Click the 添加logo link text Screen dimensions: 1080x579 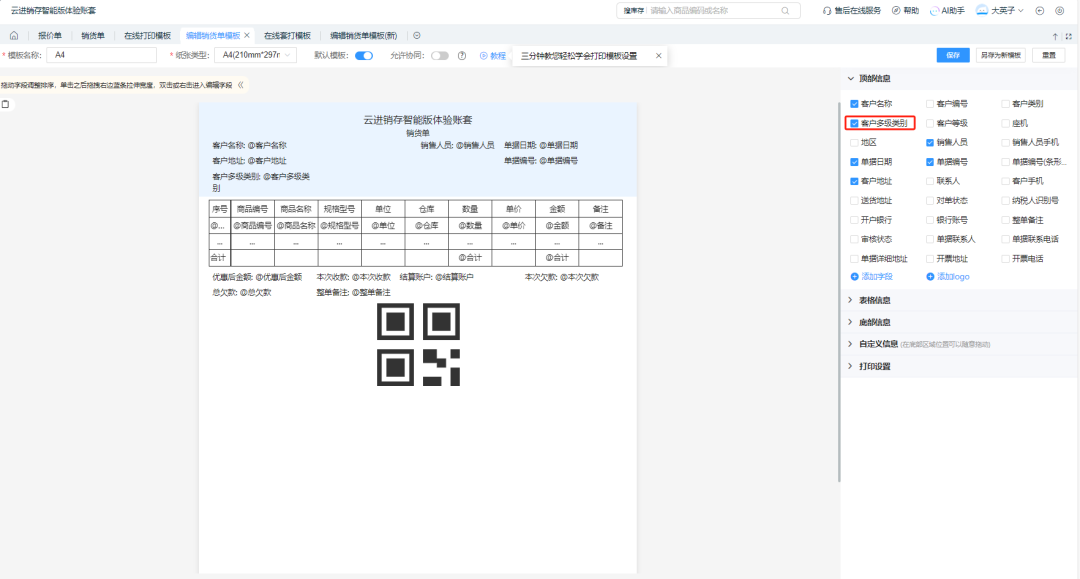953,277
